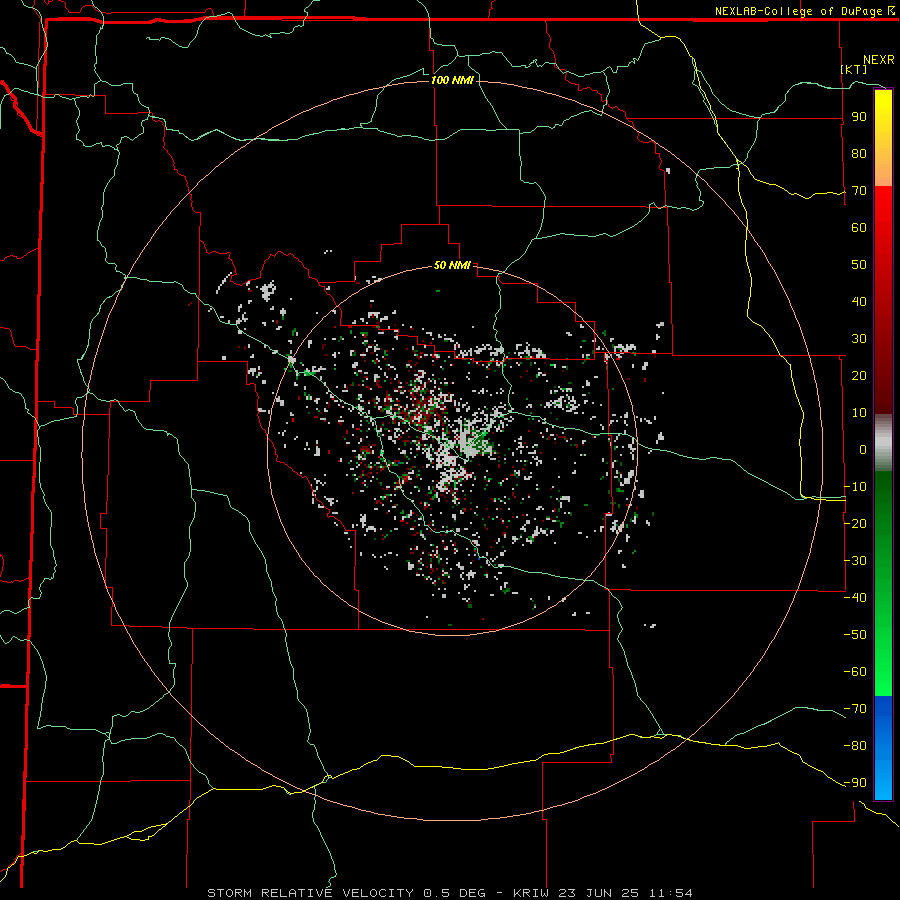The width and height of the screenshot is (900, 900).
Task: Click the 23 JUN 25 date text
Action: tap(598, 893)
